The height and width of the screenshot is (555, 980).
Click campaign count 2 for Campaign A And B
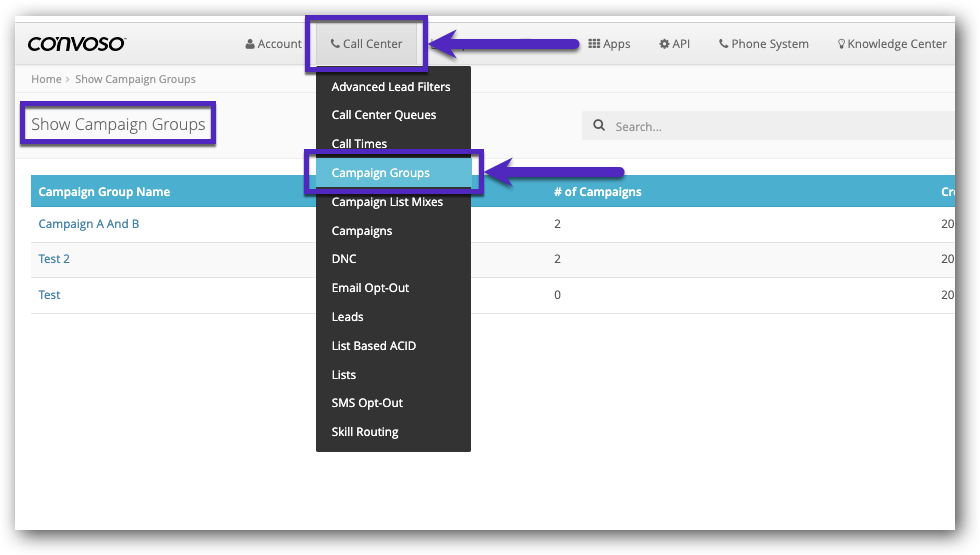[x=558, y=224]
